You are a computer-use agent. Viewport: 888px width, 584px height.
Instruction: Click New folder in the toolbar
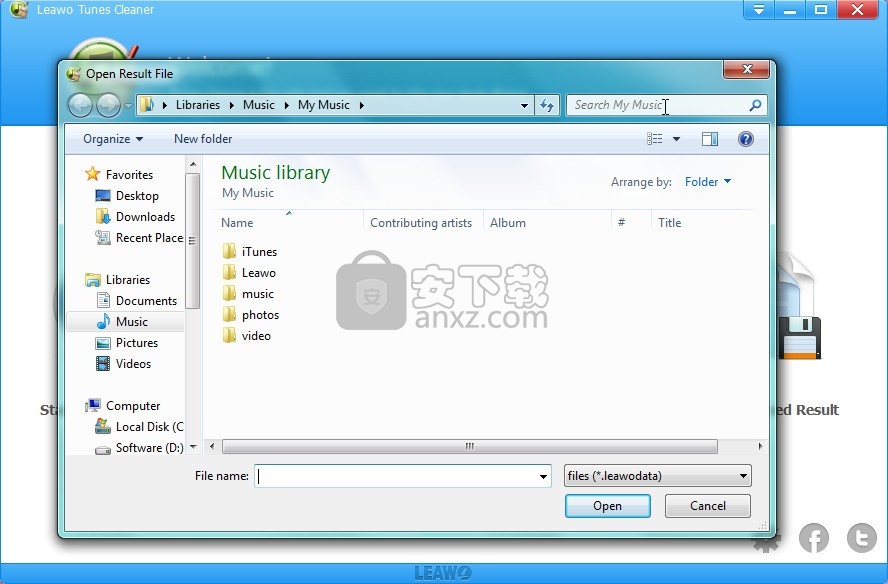pos(203,139)
